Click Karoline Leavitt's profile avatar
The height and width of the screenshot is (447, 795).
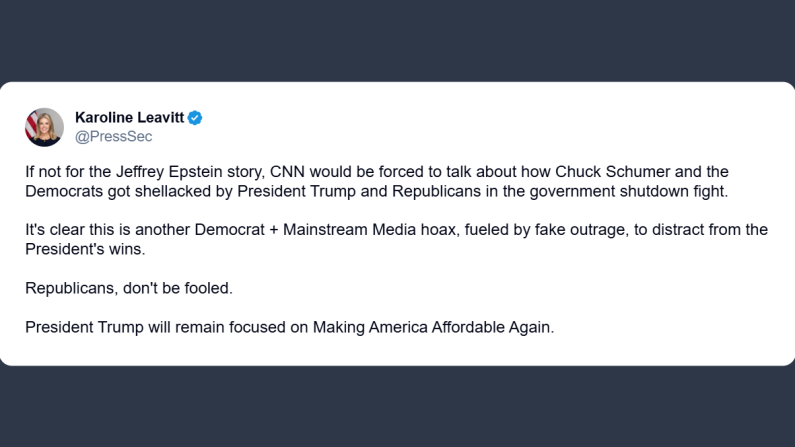click(44, 126)
